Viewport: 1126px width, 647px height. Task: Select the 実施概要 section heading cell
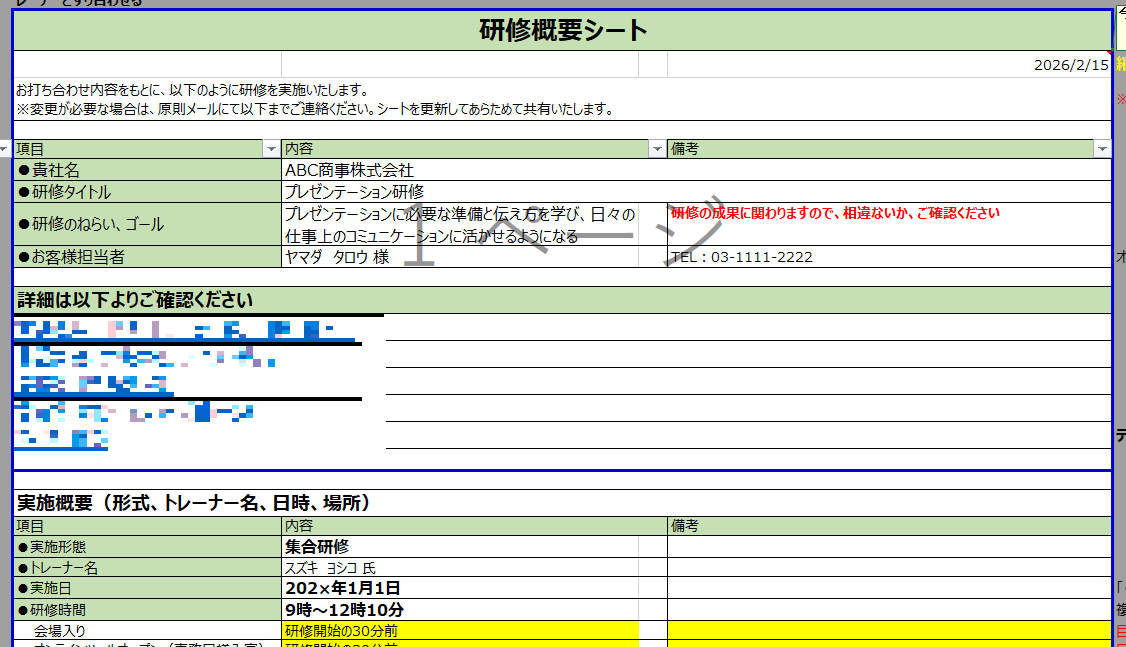tap(195, 503)
